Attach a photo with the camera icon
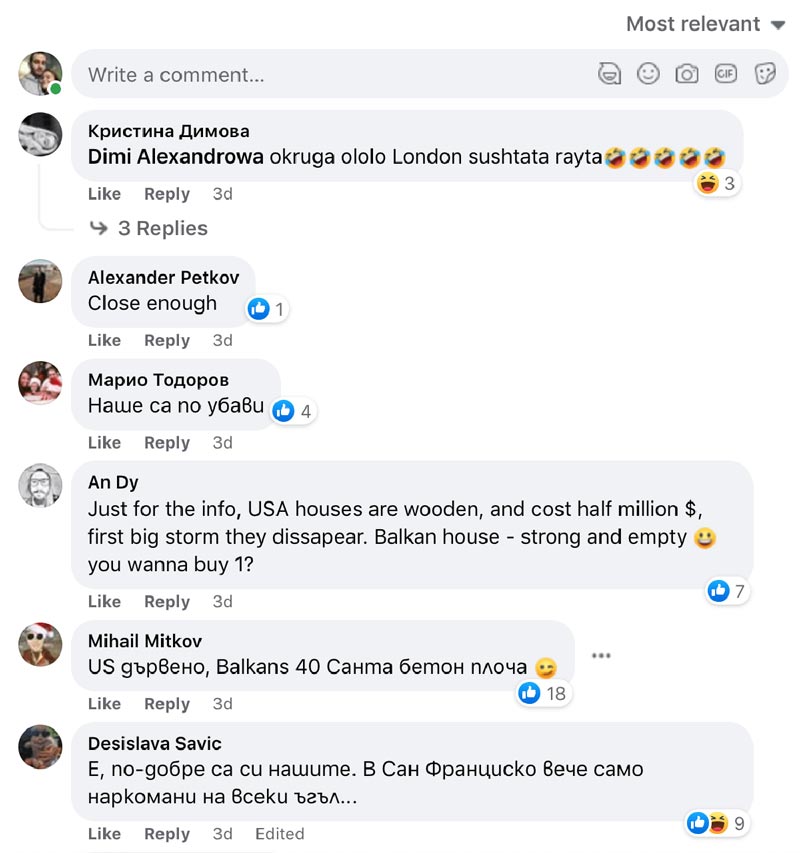 [686, 74]
